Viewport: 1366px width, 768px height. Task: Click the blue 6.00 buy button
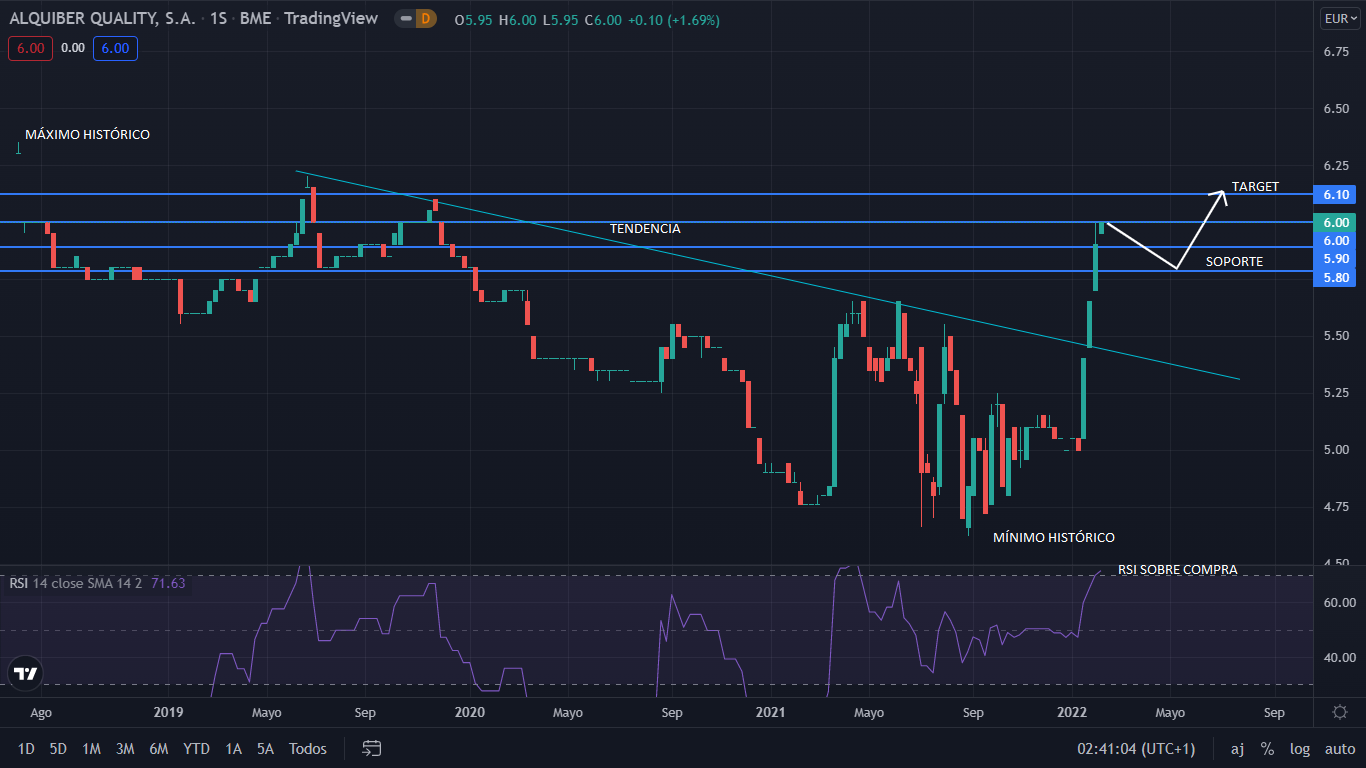tap(115, 48)
